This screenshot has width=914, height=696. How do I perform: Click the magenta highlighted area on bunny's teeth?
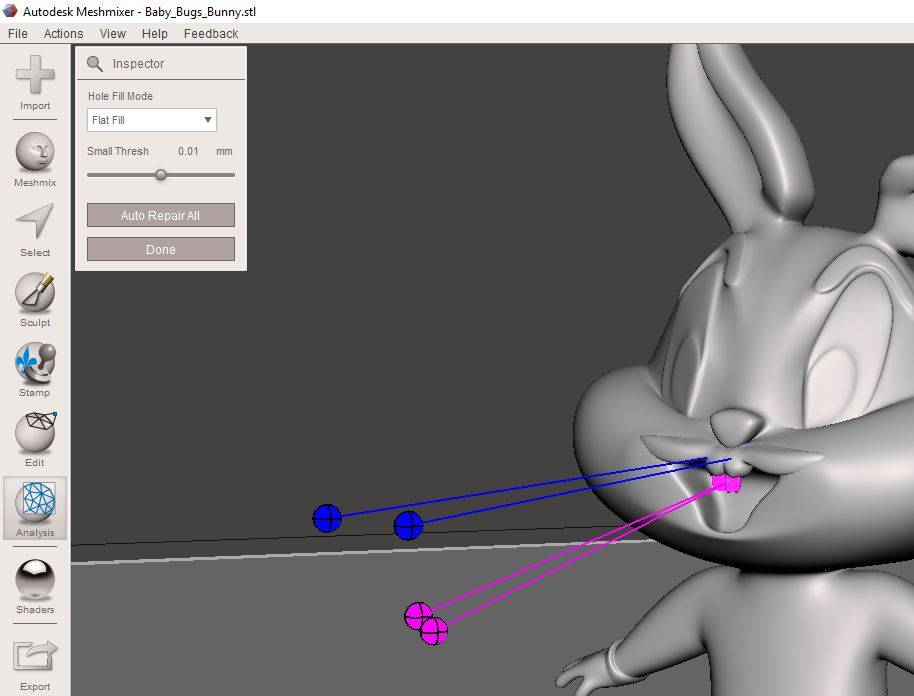(726, 483)
